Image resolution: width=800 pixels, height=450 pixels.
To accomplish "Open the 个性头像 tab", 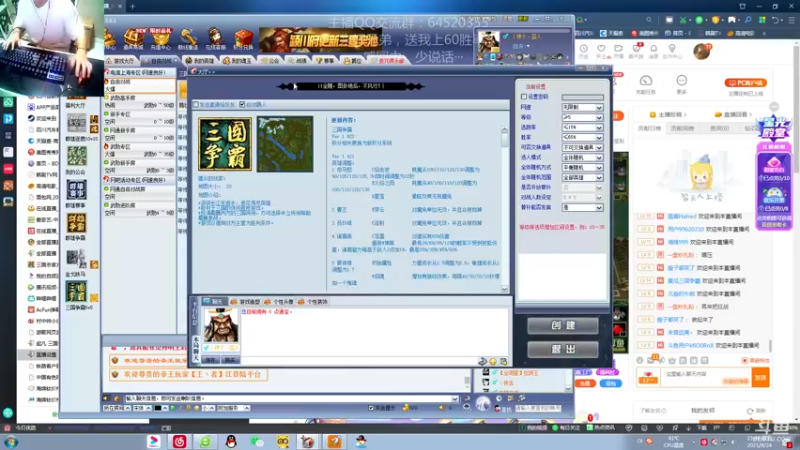I will click(279, 302).
